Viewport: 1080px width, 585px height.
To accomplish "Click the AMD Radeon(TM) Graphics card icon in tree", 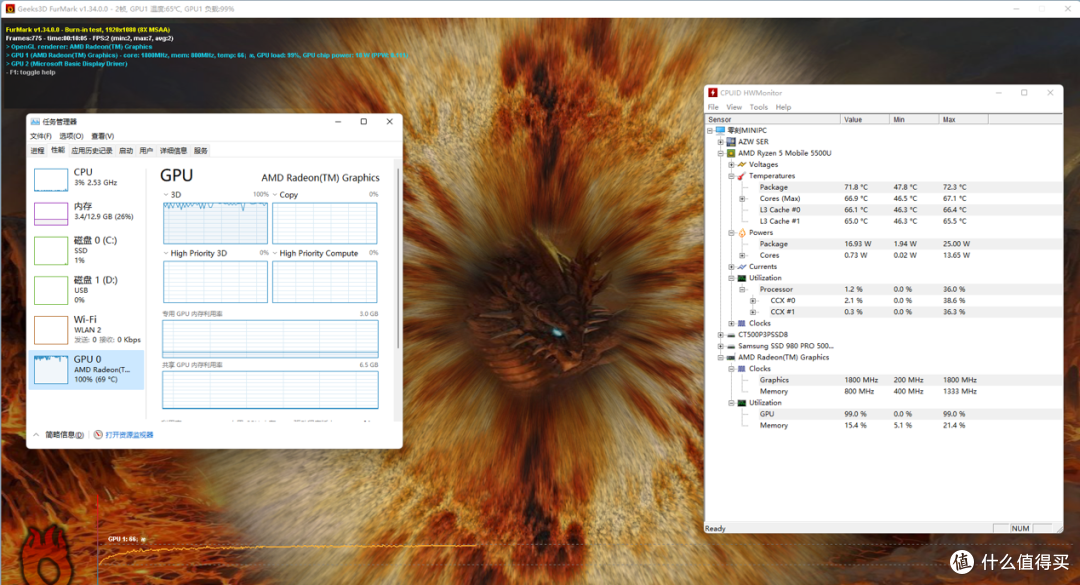I will point(731,358).
